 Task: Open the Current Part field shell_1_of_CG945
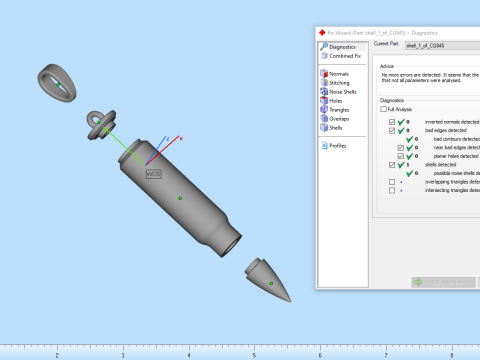tap(442, 46)
